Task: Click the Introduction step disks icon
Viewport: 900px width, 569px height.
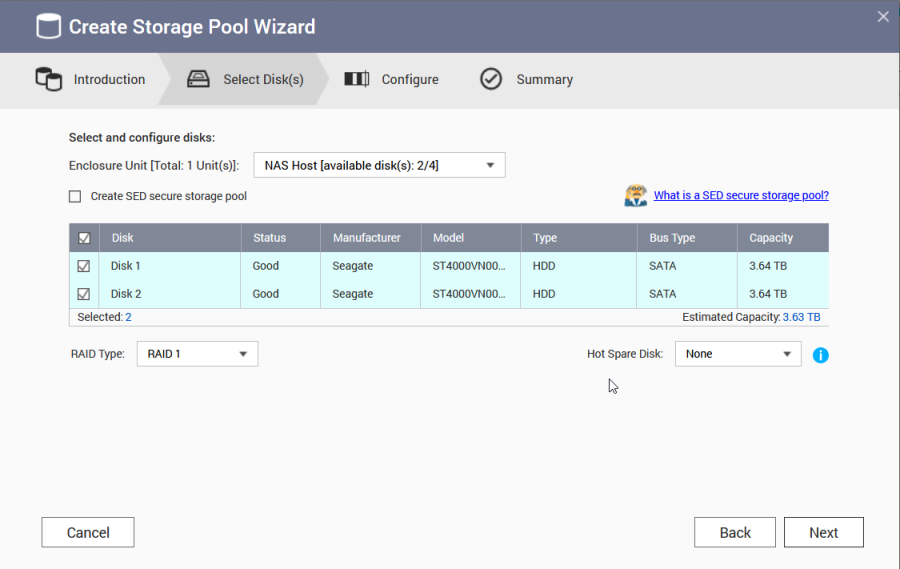Action: [x=48, y=79]
